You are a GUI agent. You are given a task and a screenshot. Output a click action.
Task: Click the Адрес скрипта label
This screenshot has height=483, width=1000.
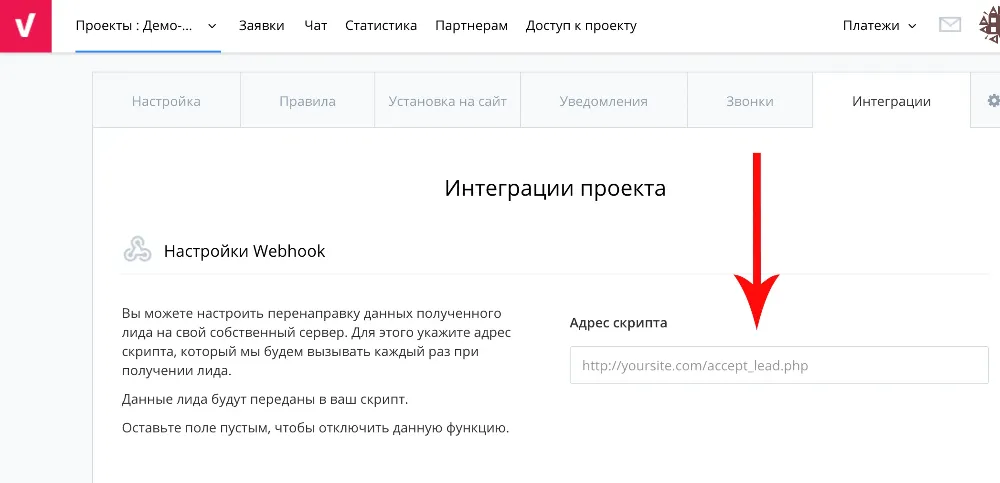pyautogui.click(x=619, y=323)
